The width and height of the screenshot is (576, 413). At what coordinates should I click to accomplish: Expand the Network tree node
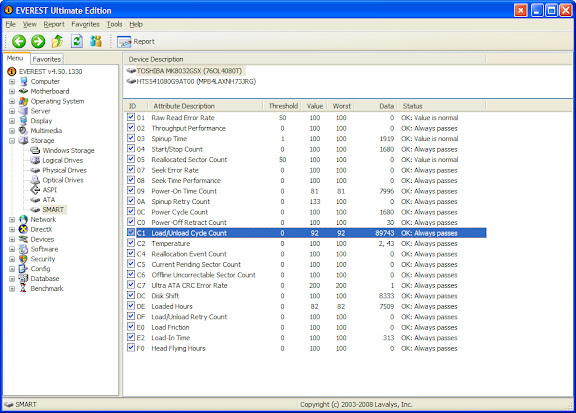point(12,220)
